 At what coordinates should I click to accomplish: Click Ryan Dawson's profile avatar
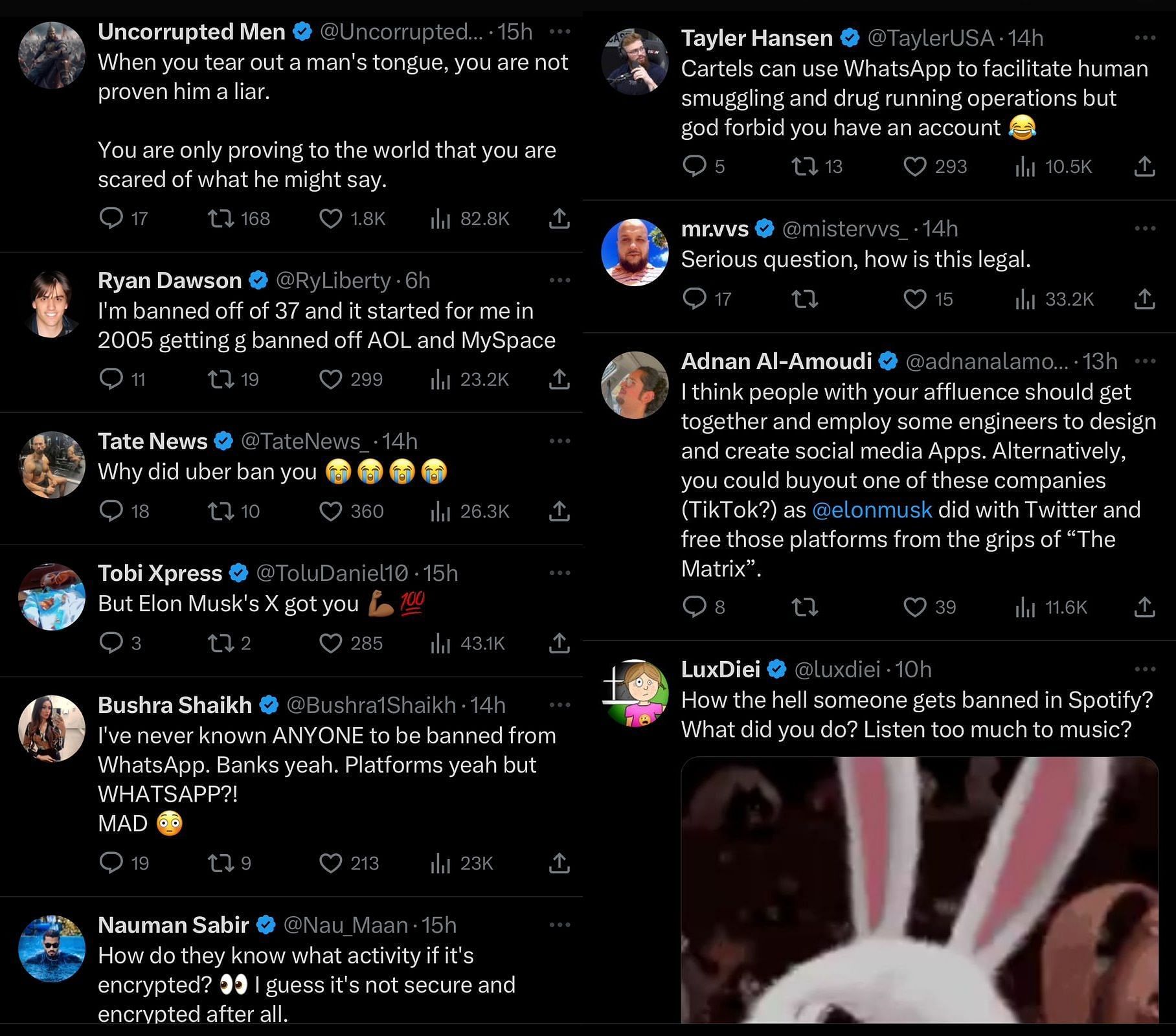(52, 304)
